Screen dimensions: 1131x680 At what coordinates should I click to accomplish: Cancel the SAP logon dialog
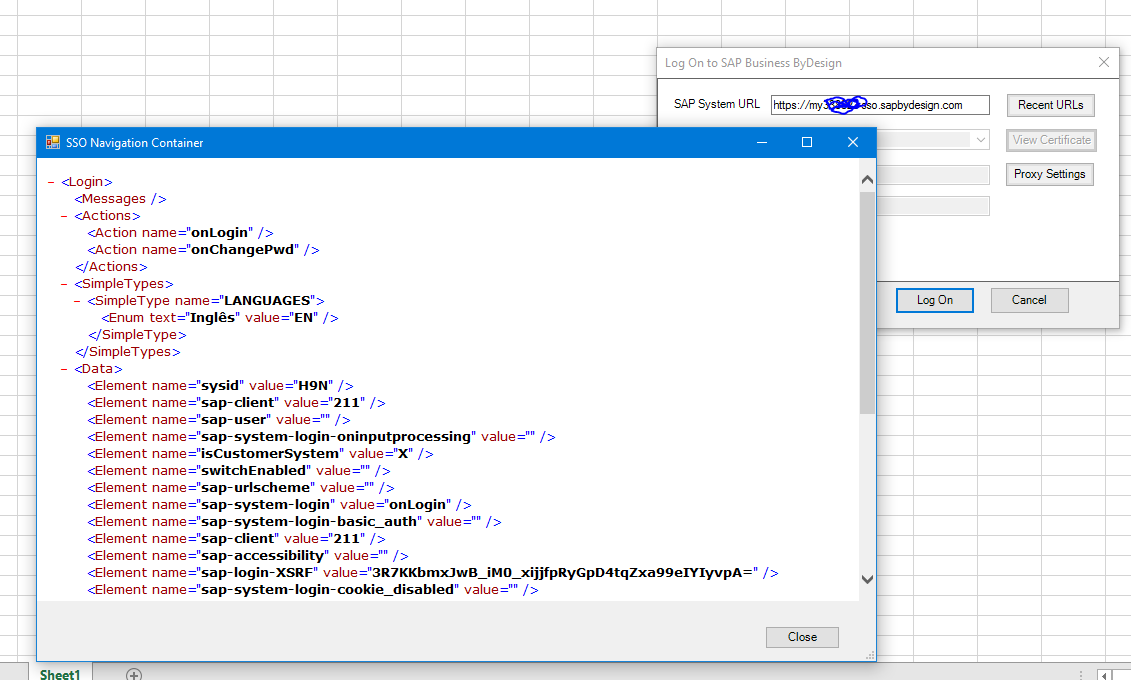pyautogui.click(x=1029, y=300)
